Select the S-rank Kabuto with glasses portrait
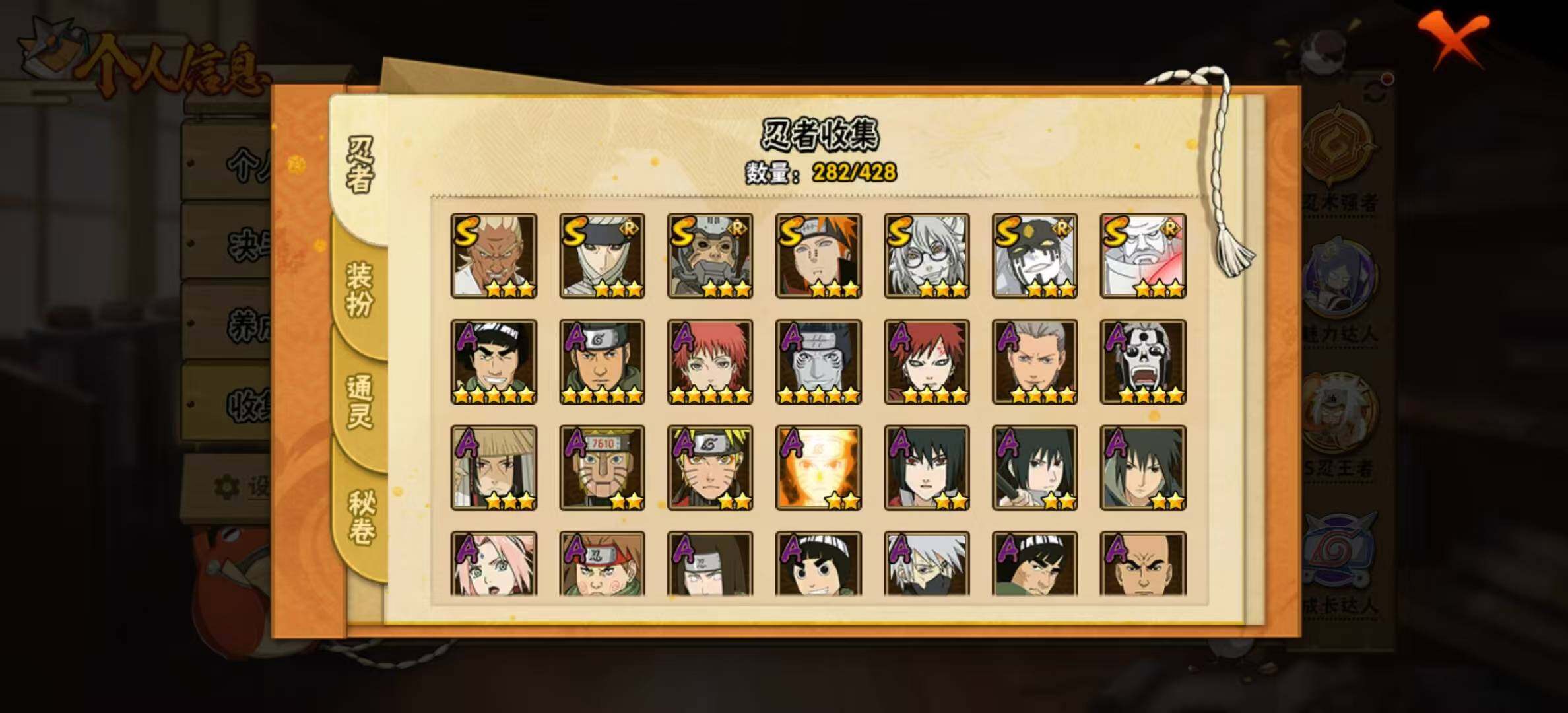This screenshot has height=713, width=1568. pyautogui.click(x=927, y=256)
